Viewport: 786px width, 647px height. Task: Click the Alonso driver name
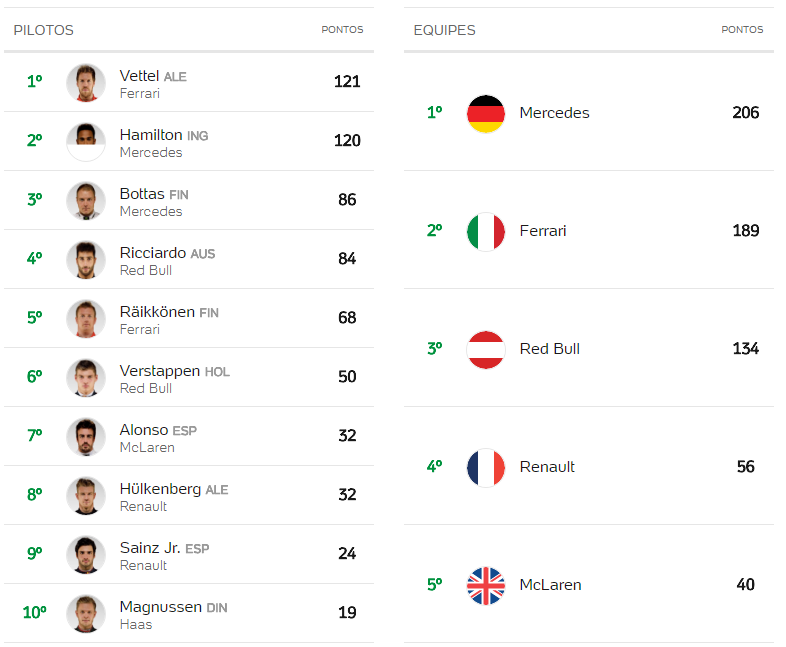(x=144, y=430)
